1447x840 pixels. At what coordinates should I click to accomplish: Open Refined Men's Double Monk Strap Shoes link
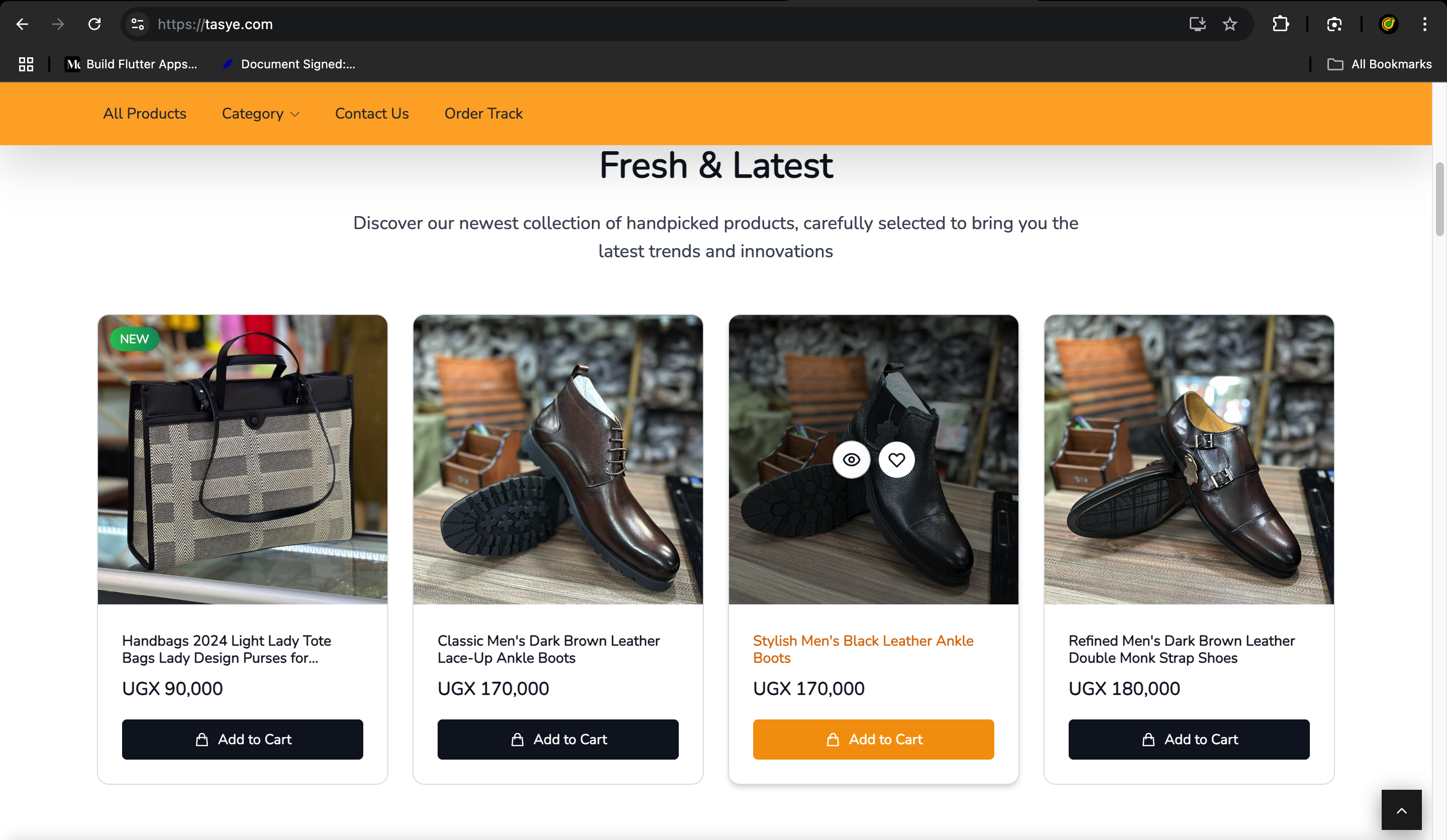[1181, 649]
